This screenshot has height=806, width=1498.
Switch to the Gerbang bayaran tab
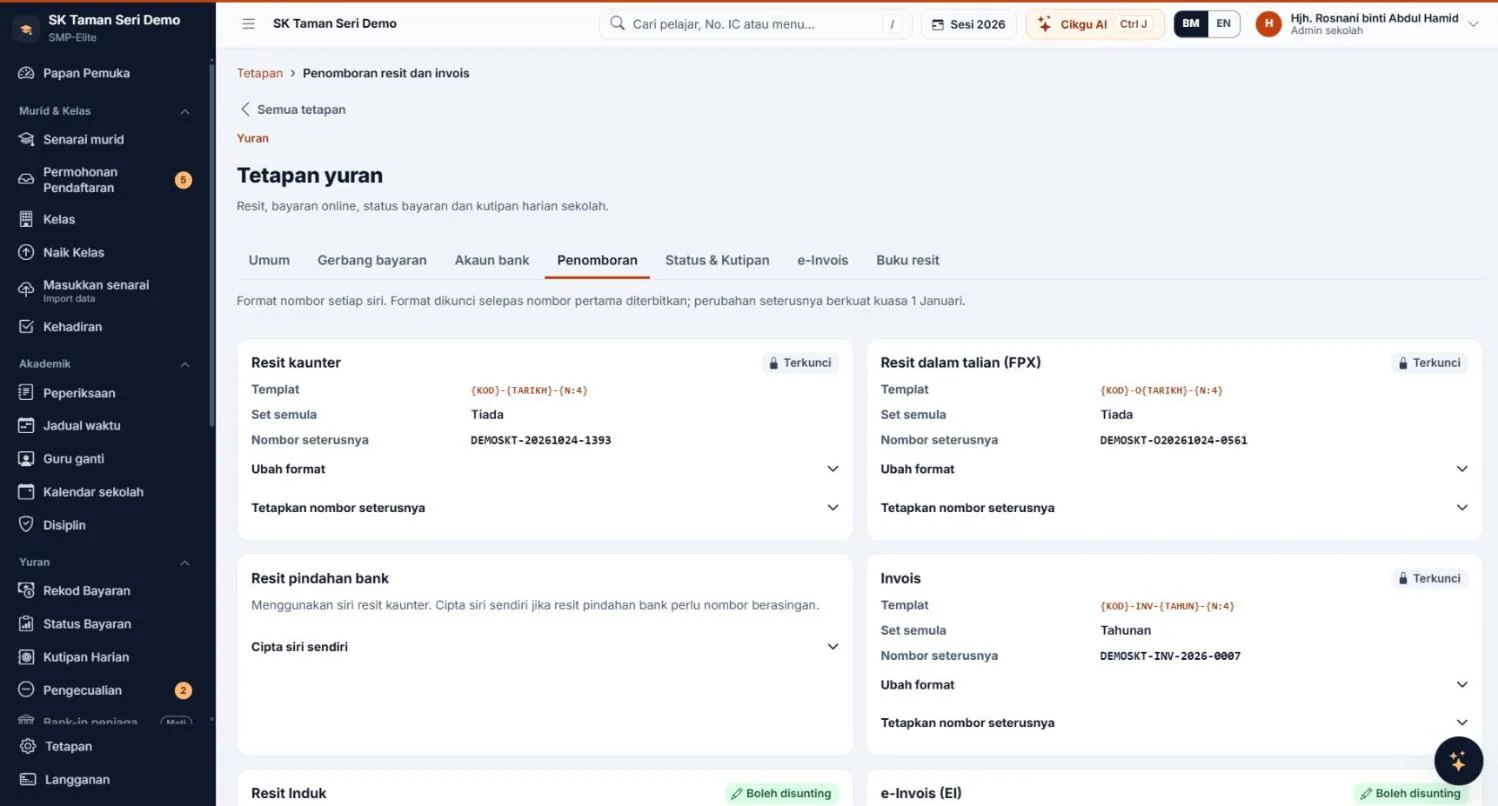pos(372,260)
